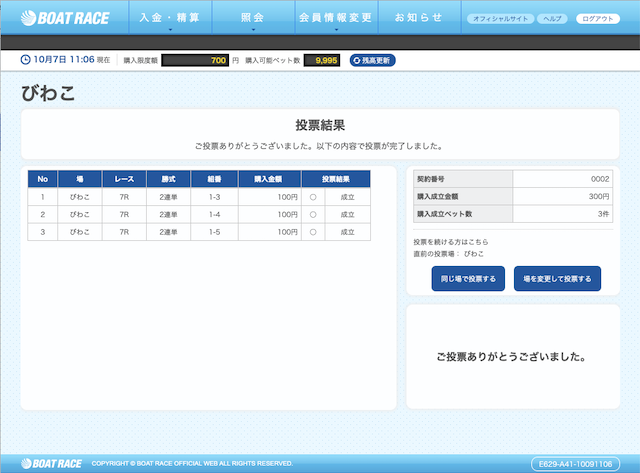
Task: Expand the 会員情報変更 menu
Action: pyautogui.click(x=337, y=19)
